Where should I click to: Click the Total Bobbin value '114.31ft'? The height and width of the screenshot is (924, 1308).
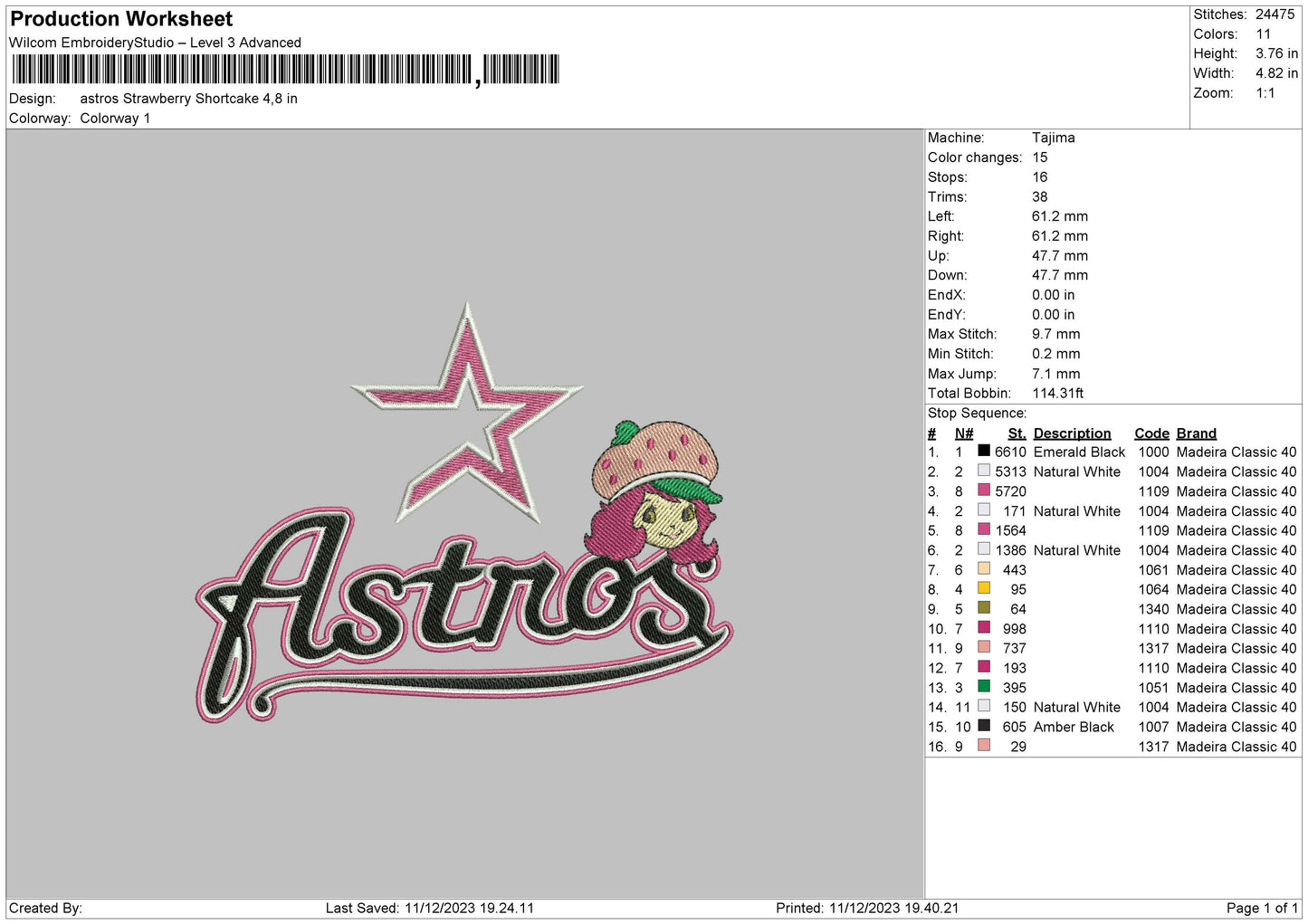1058,393
